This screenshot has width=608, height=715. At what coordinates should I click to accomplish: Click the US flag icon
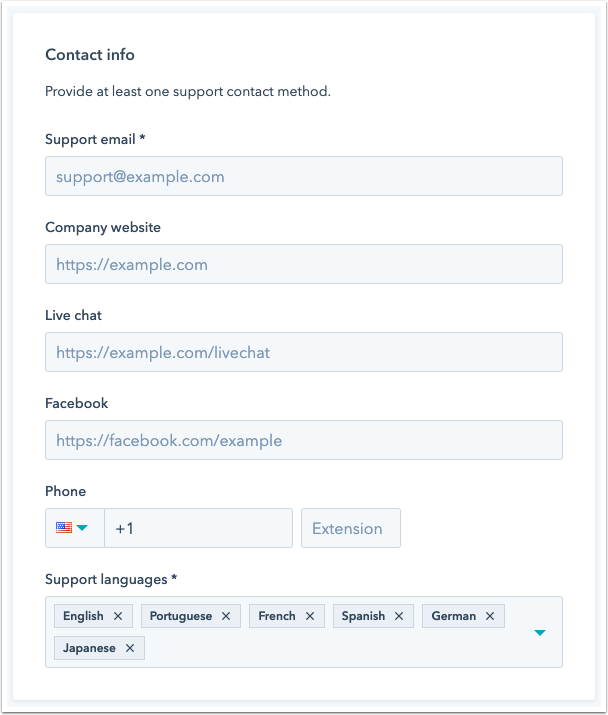pyautogui.click(x=64, y=528)
